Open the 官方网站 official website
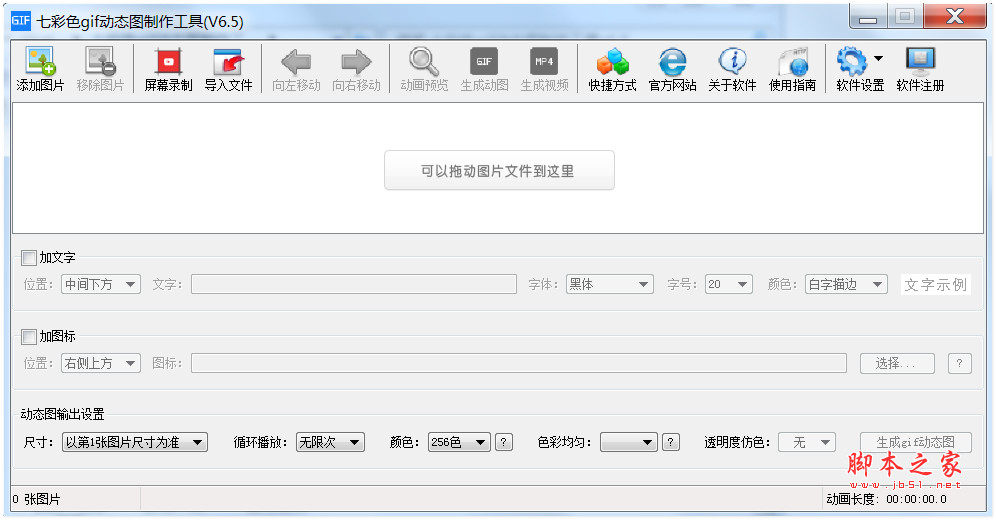 [x=673, y=69]
